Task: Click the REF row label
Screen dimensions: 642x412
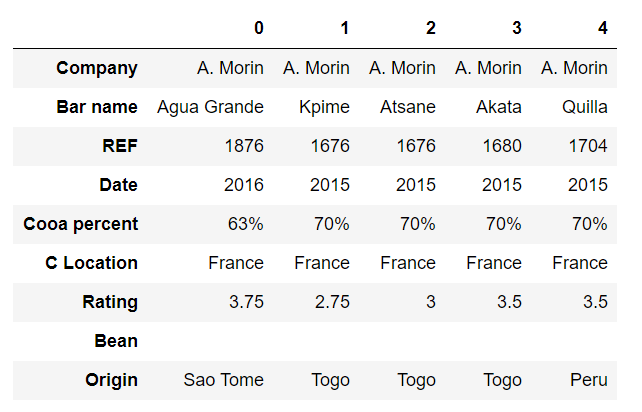Action: click(x=119, y=146)
